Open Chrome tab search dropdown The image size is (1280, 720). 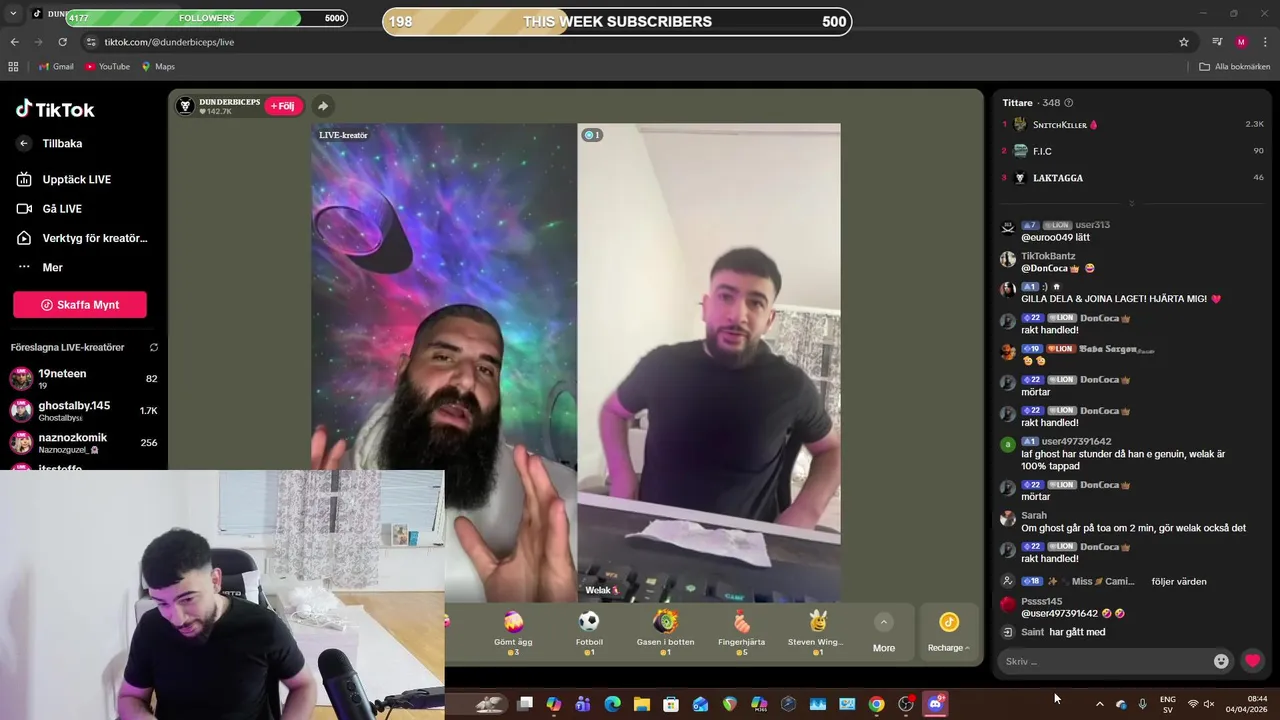click(14, 14)
